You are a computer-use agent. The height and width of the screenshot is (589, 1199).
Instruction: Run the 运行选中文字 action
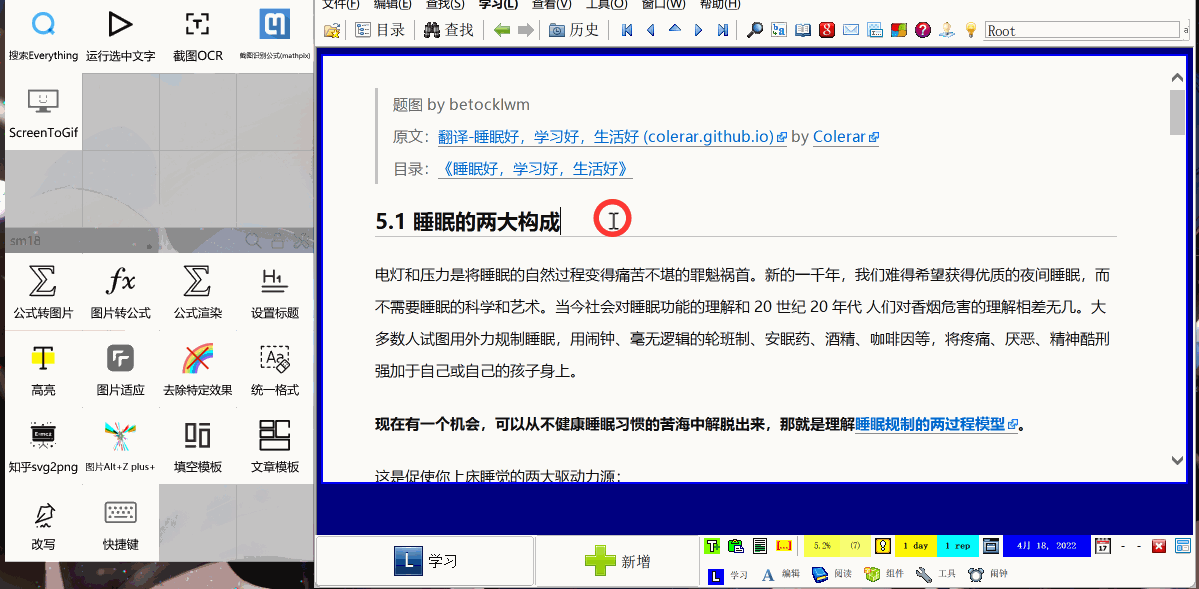coord(121,35)
